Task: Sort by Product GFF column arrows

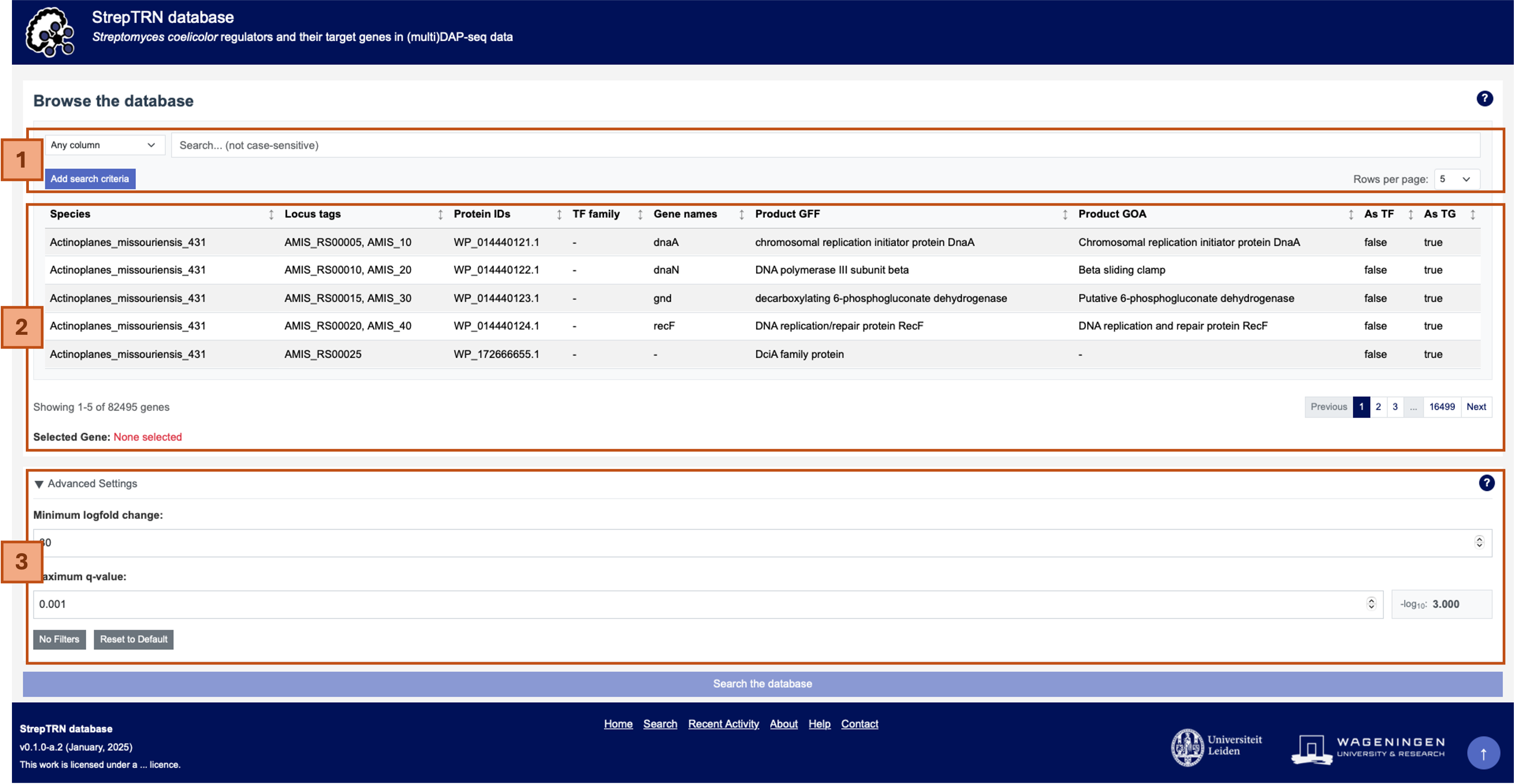Action: 1065,215
